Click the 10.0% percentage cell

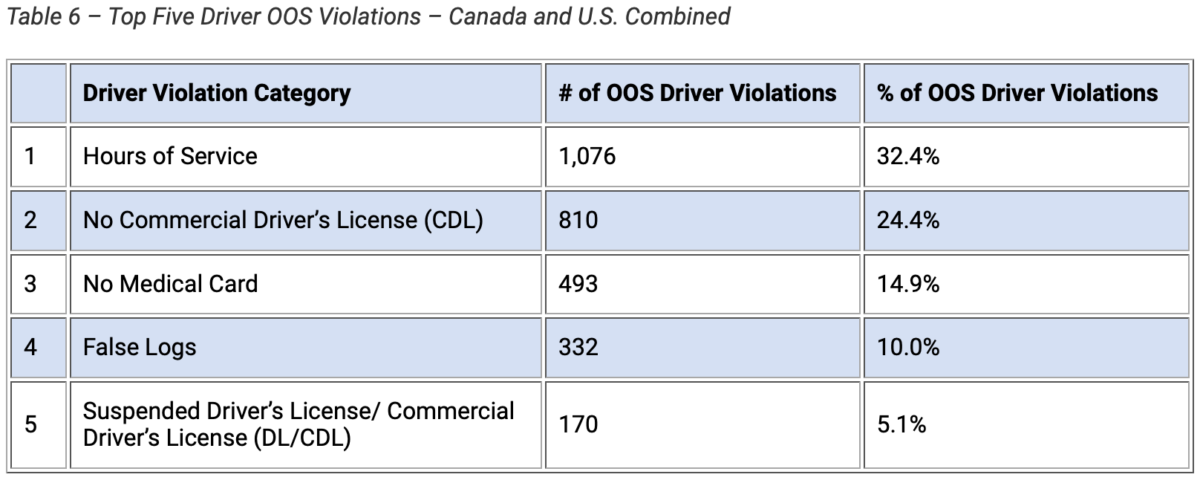pos(908,347)
